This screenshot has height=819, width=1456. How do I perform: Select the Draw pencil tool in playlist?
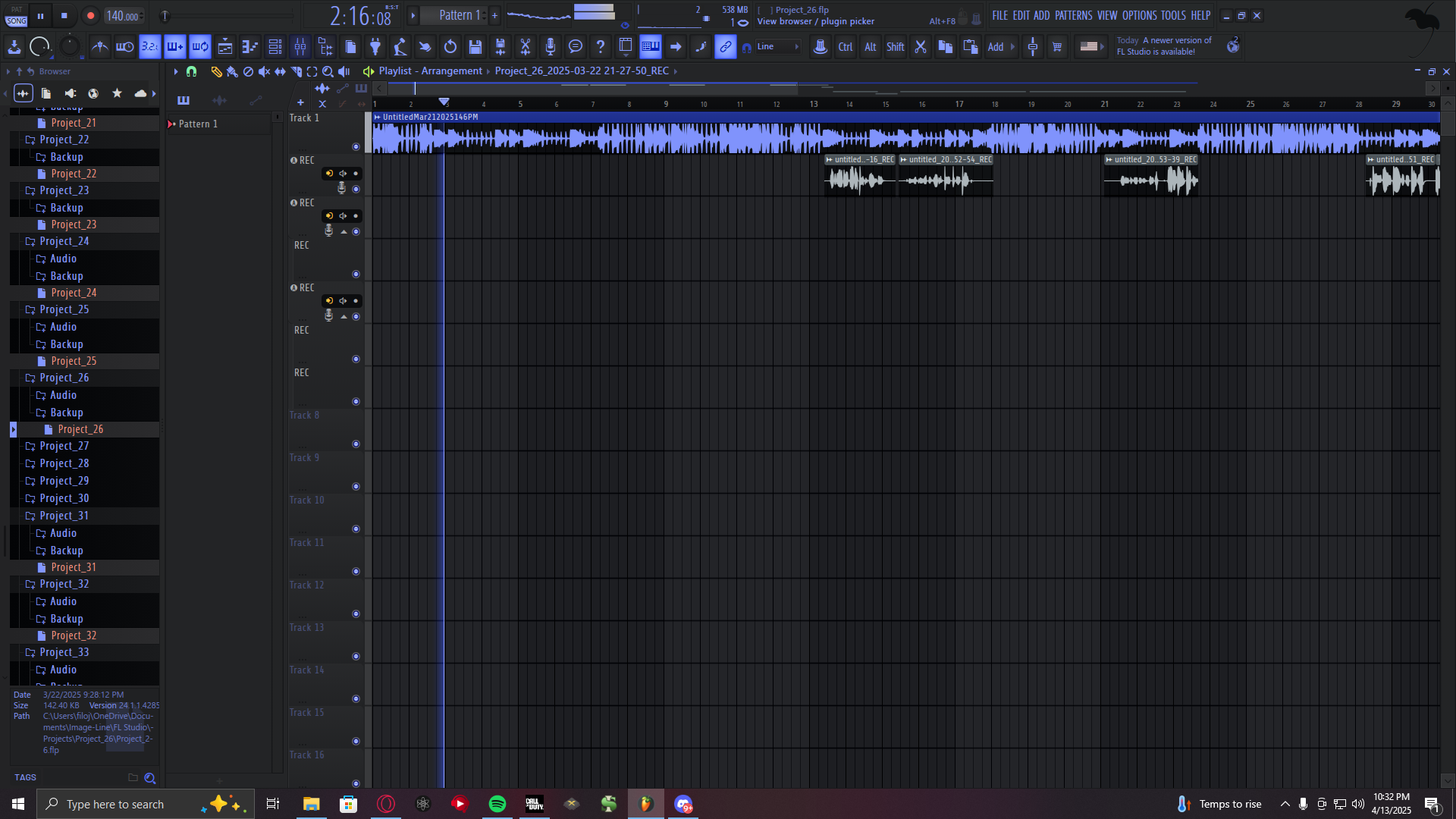click(216, 71)
